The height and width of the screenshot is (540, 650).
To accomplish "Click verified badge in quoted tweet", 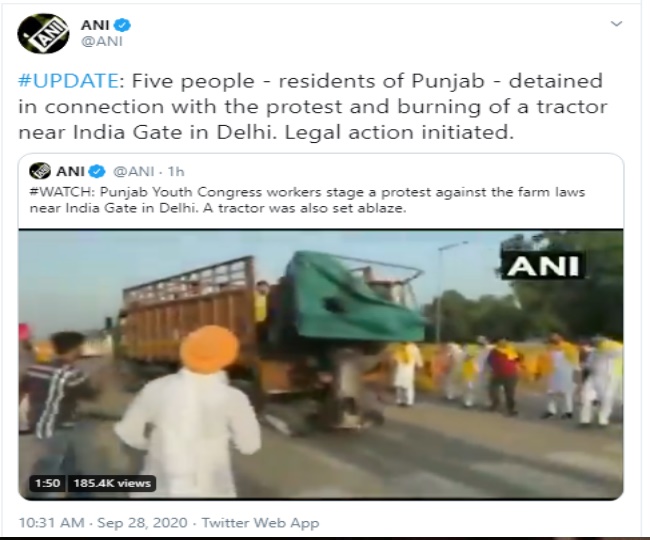I will pyautogui.click(x=97, y=171).
